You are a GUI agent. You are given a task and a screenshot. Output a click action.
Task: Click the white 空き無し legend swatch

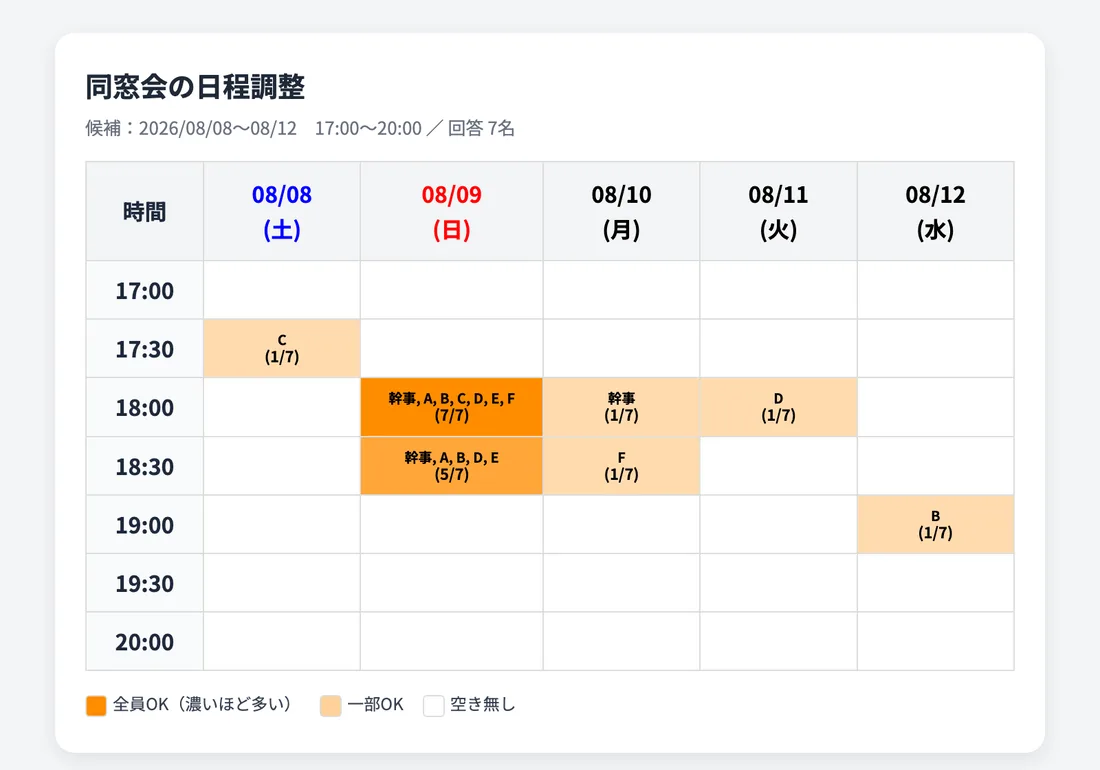point(434,705)
